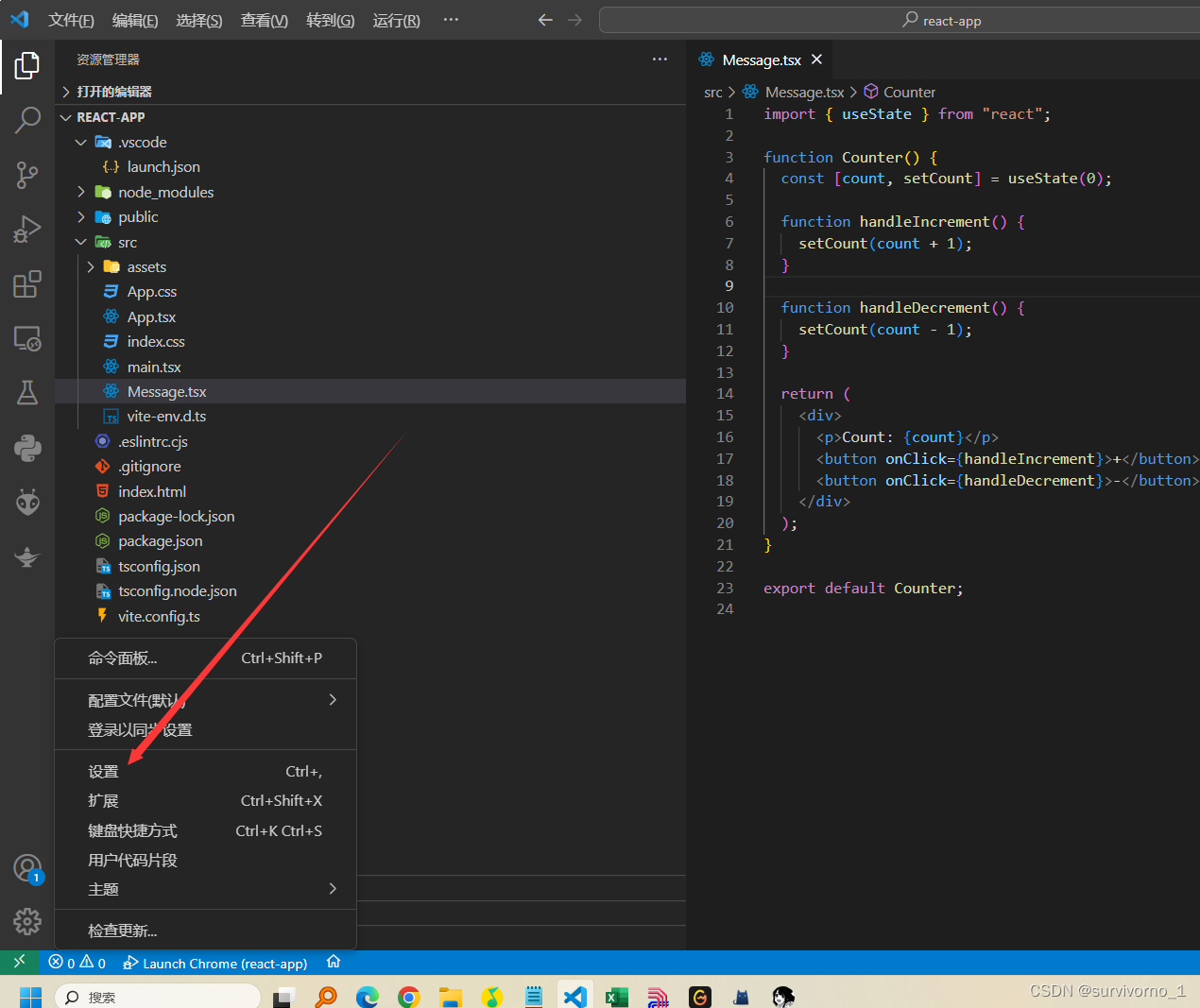The image size is (1200, 1008).
Task: Open Keyboard Shortcuts menu entry
Action: [x=205, y=830]
